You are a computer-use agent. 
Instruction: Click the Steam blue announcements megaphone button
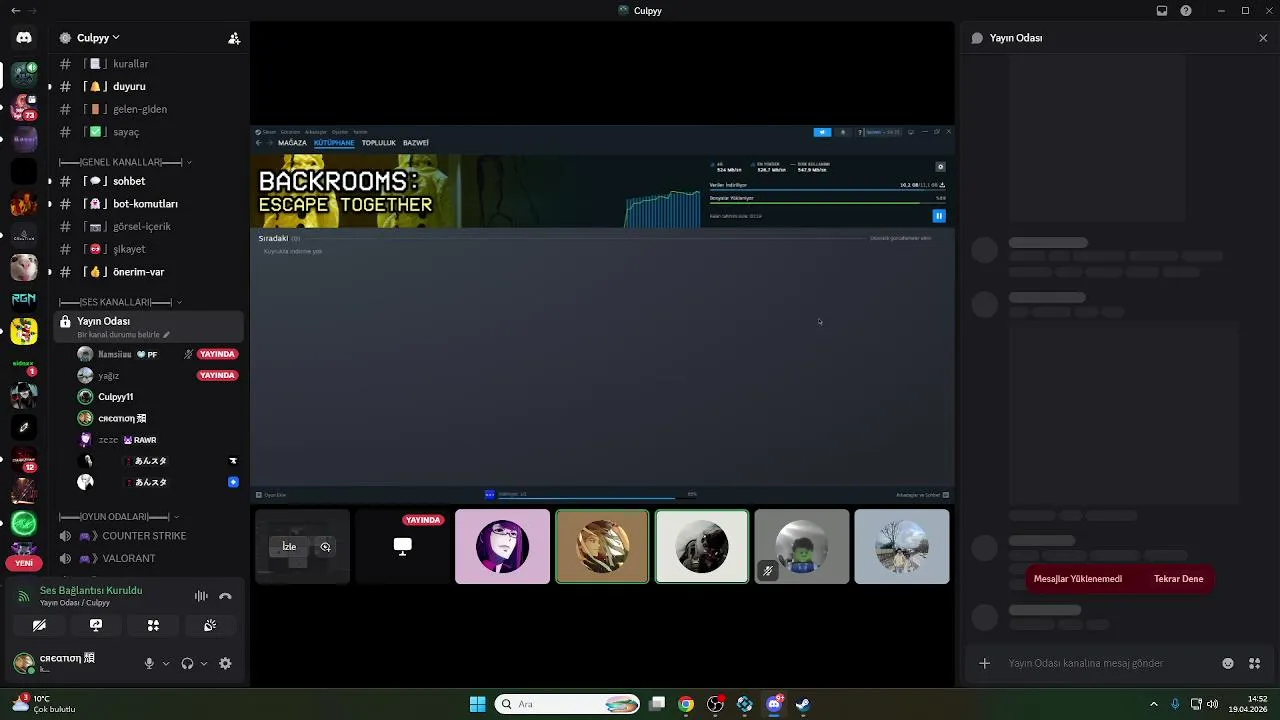pos(822,132)
